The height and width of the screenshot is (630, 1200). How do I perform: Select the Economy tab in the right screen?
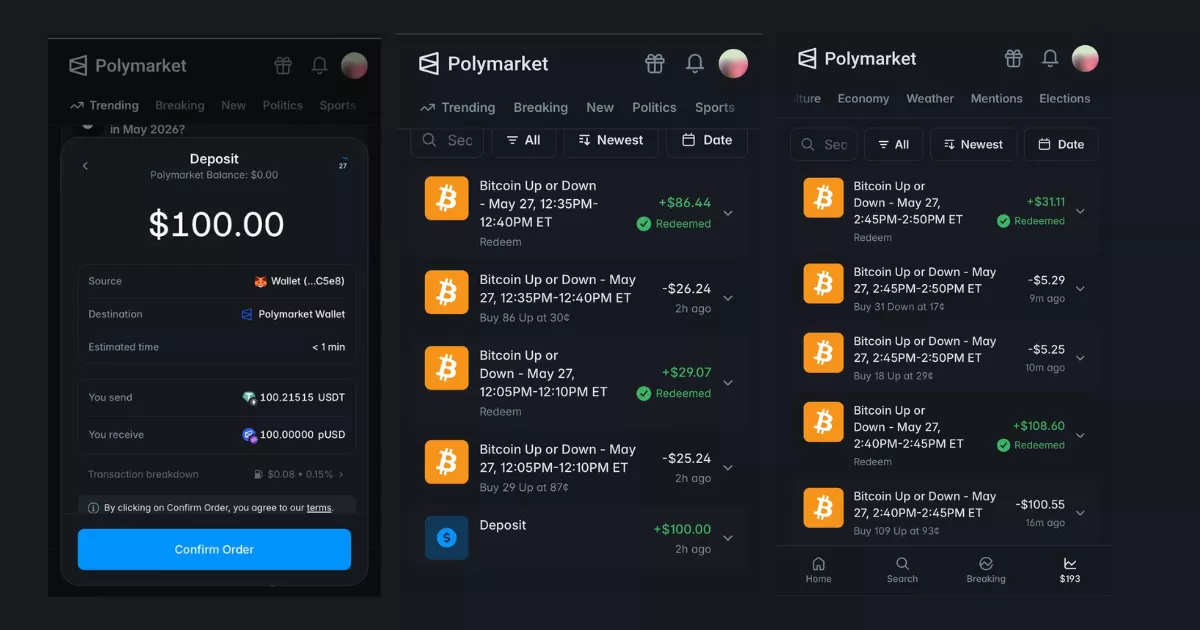[x=863, y=98]
